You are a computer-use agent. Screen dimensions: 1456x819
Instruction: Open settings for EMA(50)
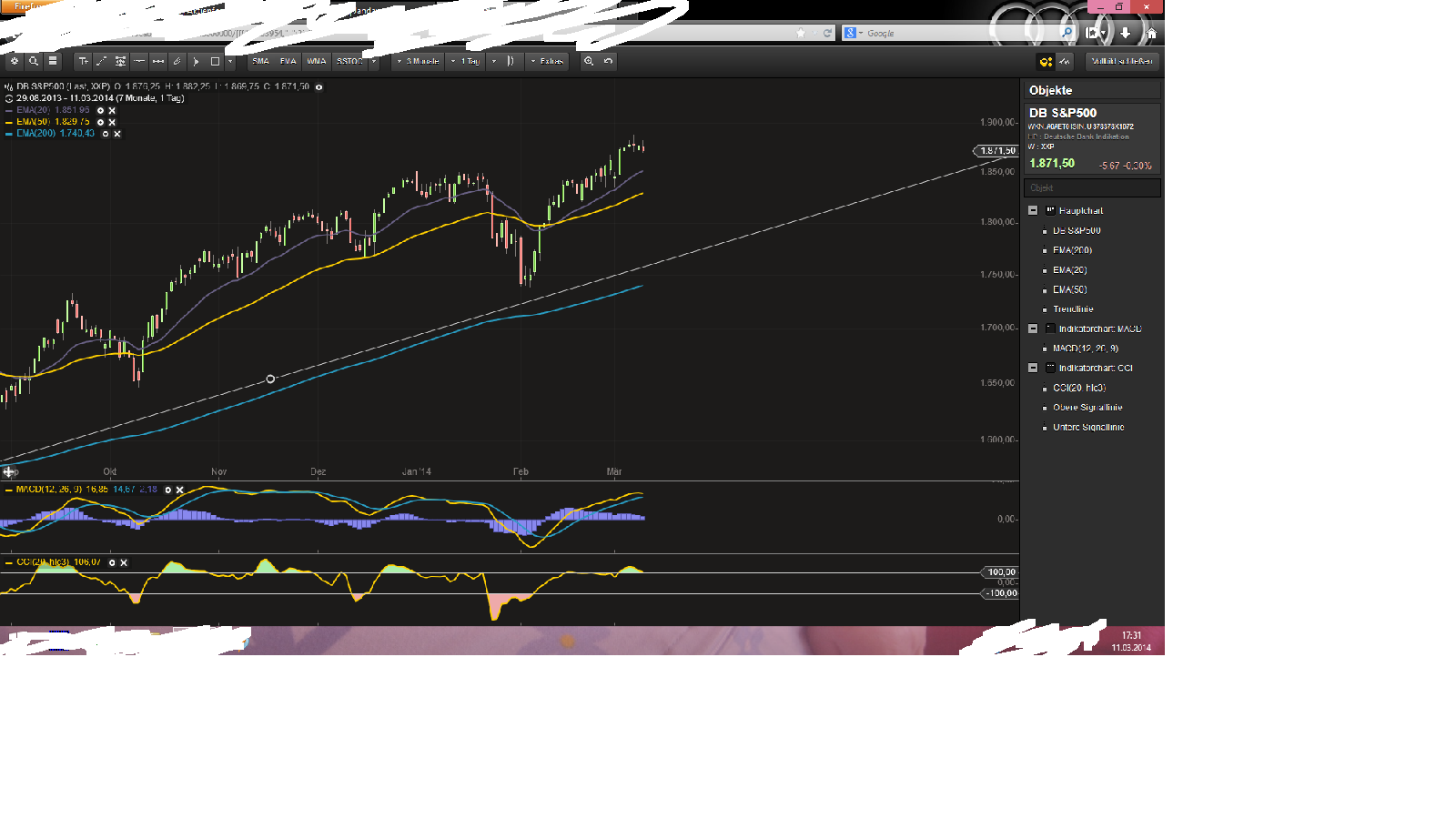(100, 122)
